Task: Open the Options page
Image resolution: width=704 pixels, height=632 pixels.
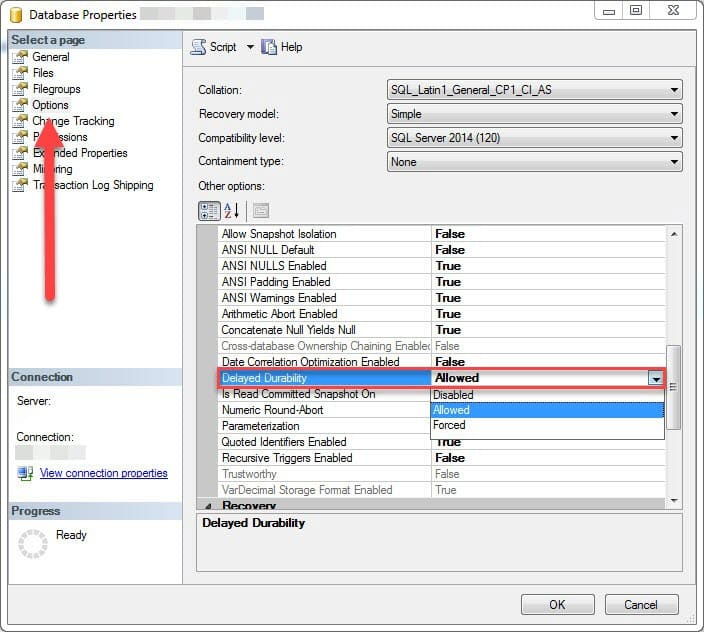Action: [50, 105]
